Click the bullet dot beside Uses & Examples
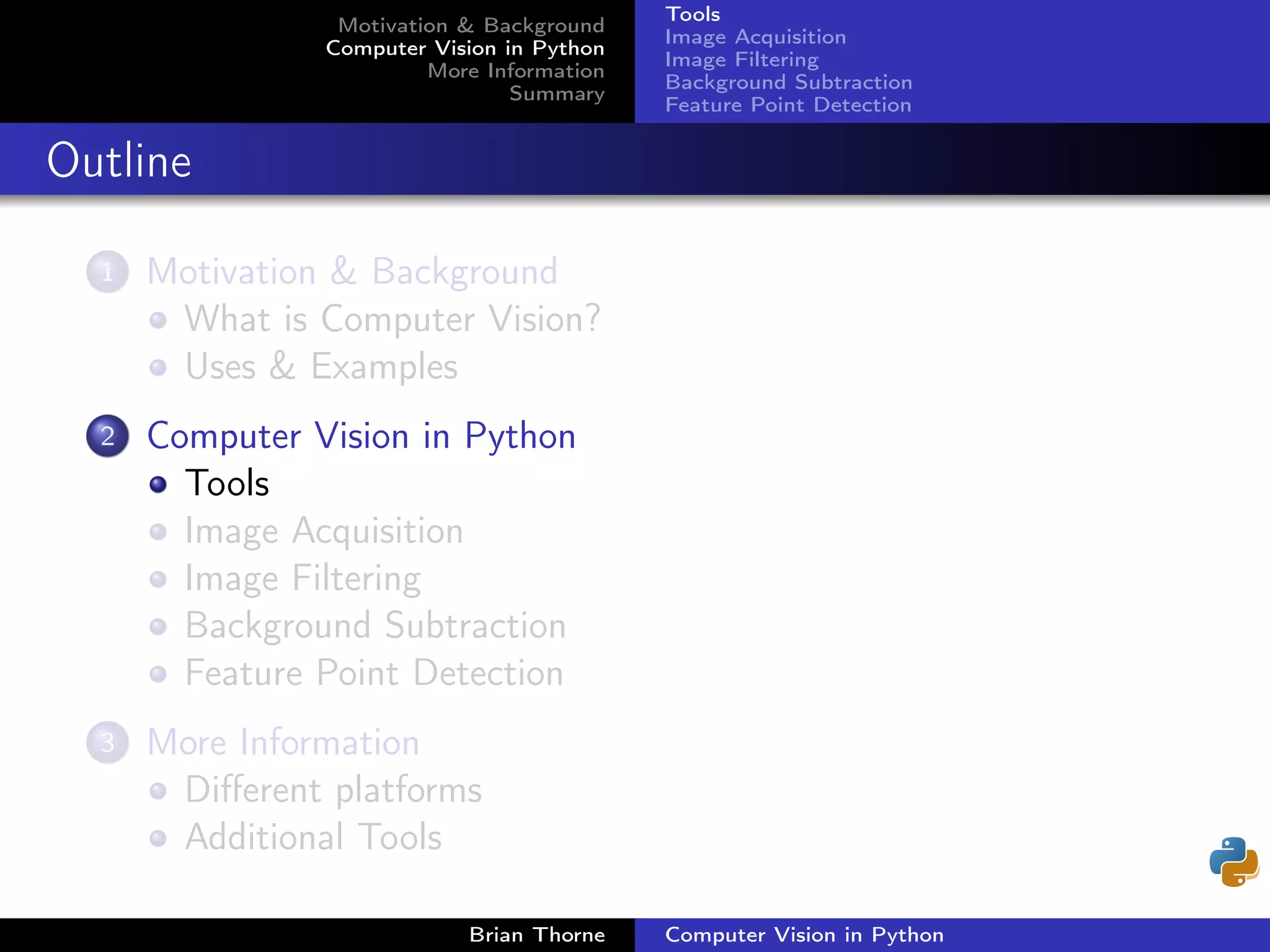The image size is (1270, 952). [158, 368]
